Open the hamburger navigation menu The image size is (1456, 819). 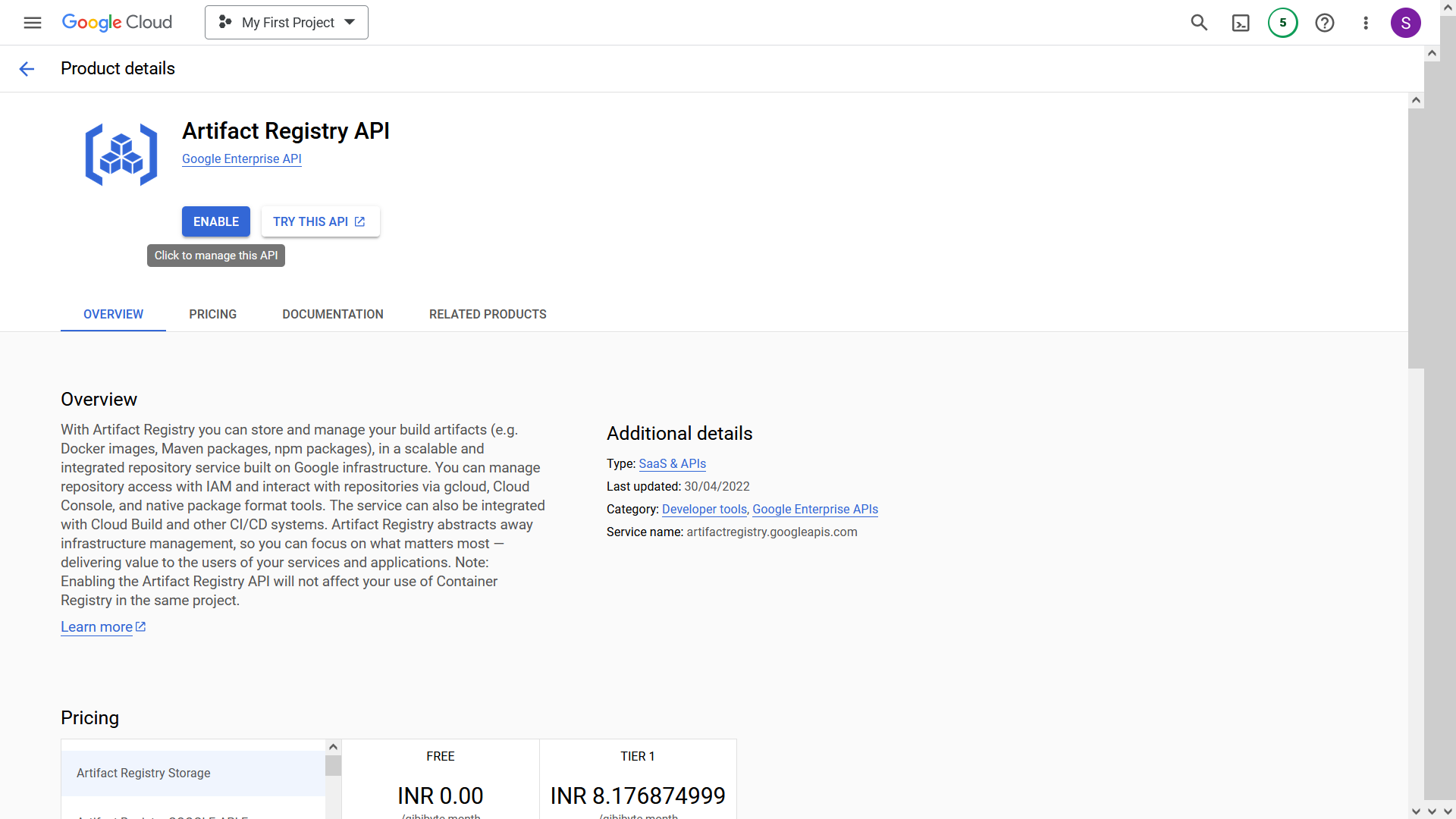33,23
